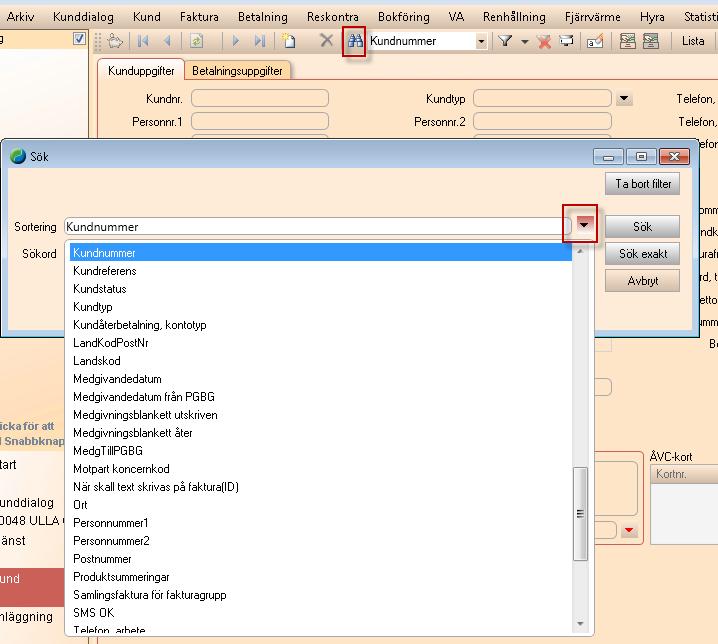Select Postnummer option

[x=321, y=559]
